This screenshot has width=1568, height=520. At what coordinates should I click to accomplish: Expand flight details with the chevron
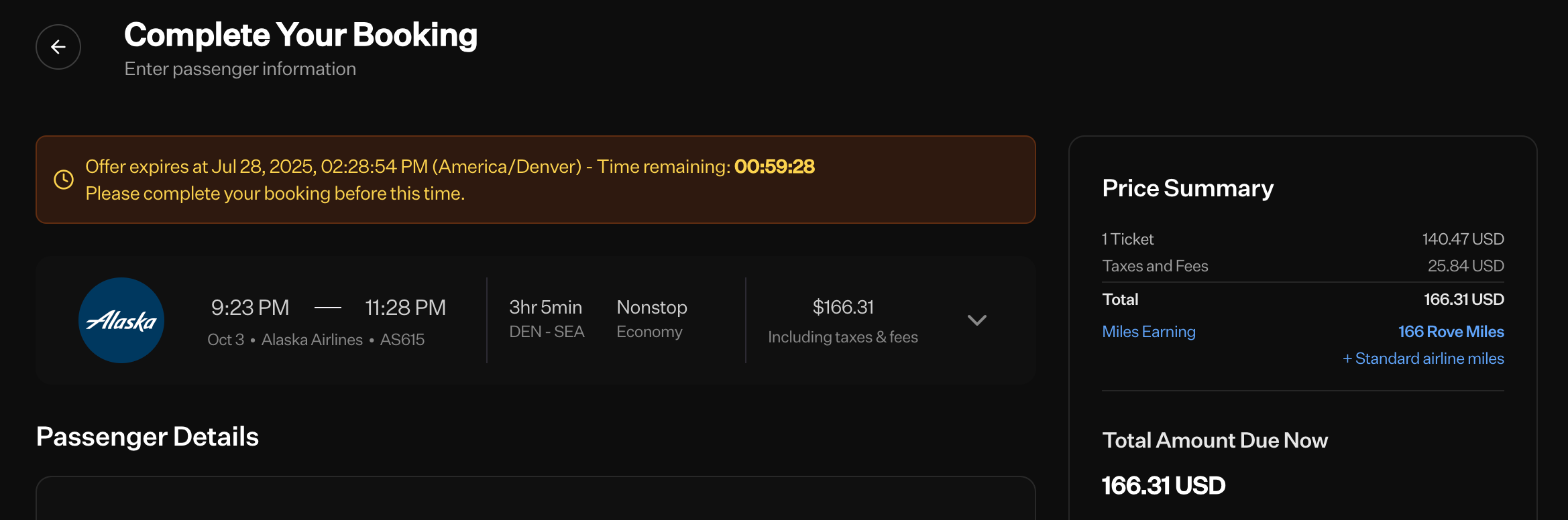(977, 320)
